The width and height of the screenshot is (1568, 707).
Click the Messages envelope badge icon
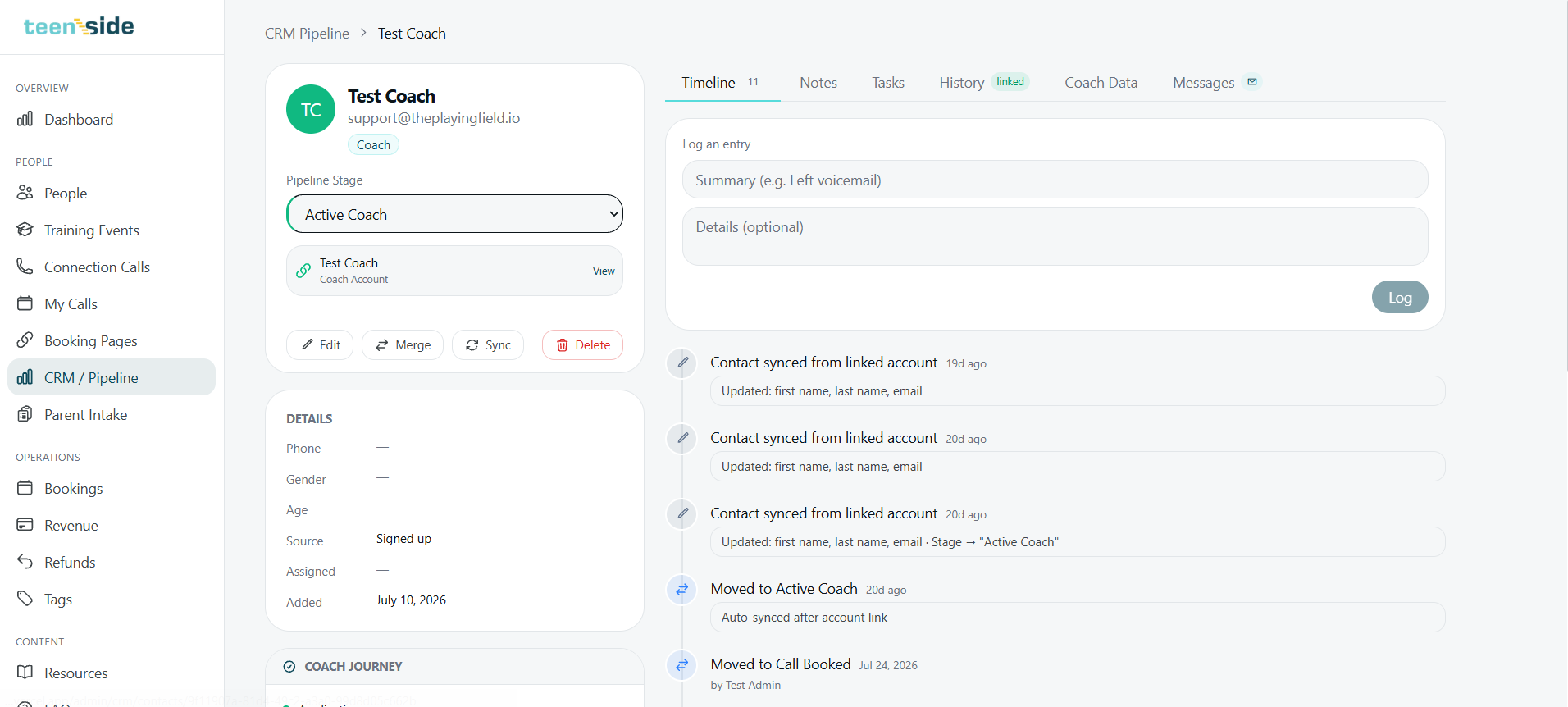1252,82
